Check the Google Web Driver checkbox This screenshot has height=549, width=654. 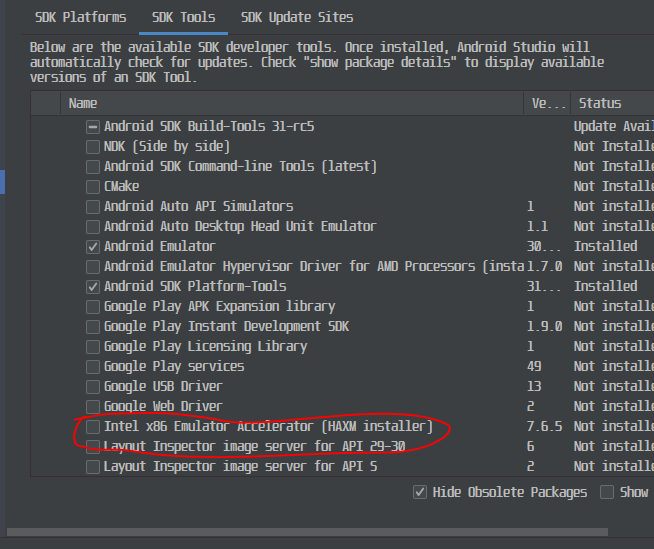(93, 407)
